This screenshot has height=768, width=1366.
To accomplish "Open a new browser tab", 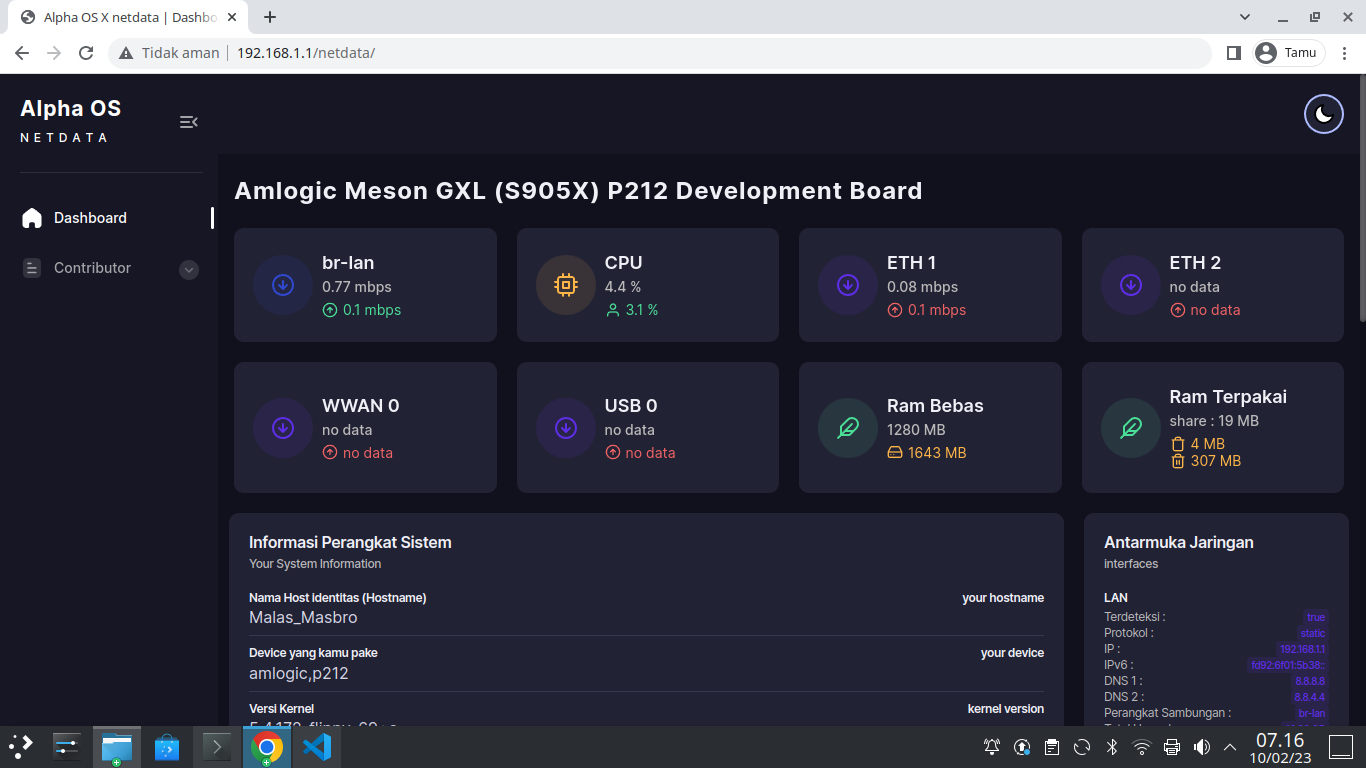I will [270, 17].
